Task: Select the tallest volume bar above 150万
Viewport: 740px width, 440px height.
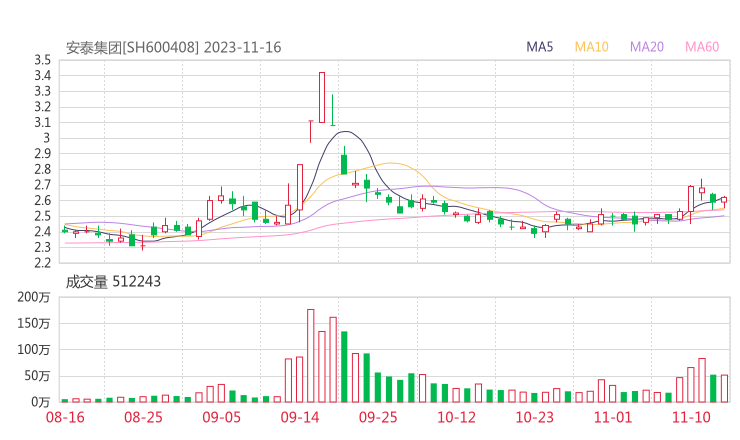Action: [x=311, y=355]
